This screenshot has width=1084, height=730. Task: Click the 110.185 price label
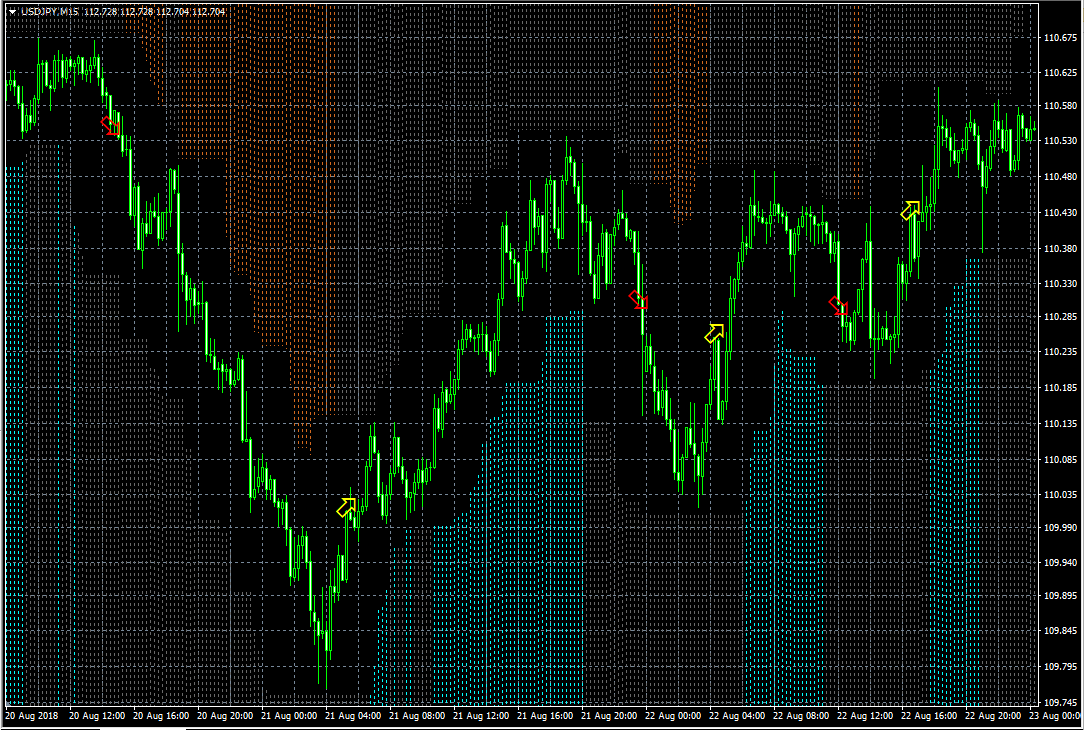[x=1060, y=387]
